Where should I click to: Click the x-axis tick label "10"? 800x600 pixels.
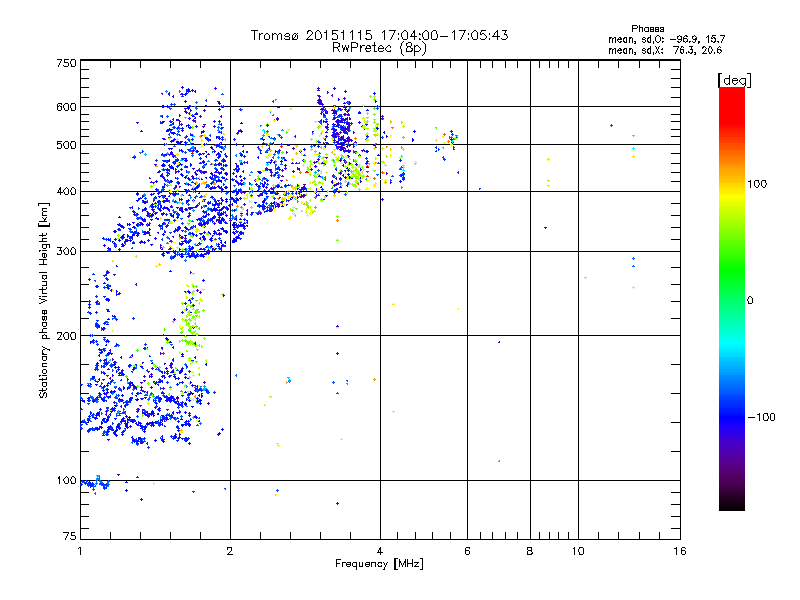pos(578,551)
